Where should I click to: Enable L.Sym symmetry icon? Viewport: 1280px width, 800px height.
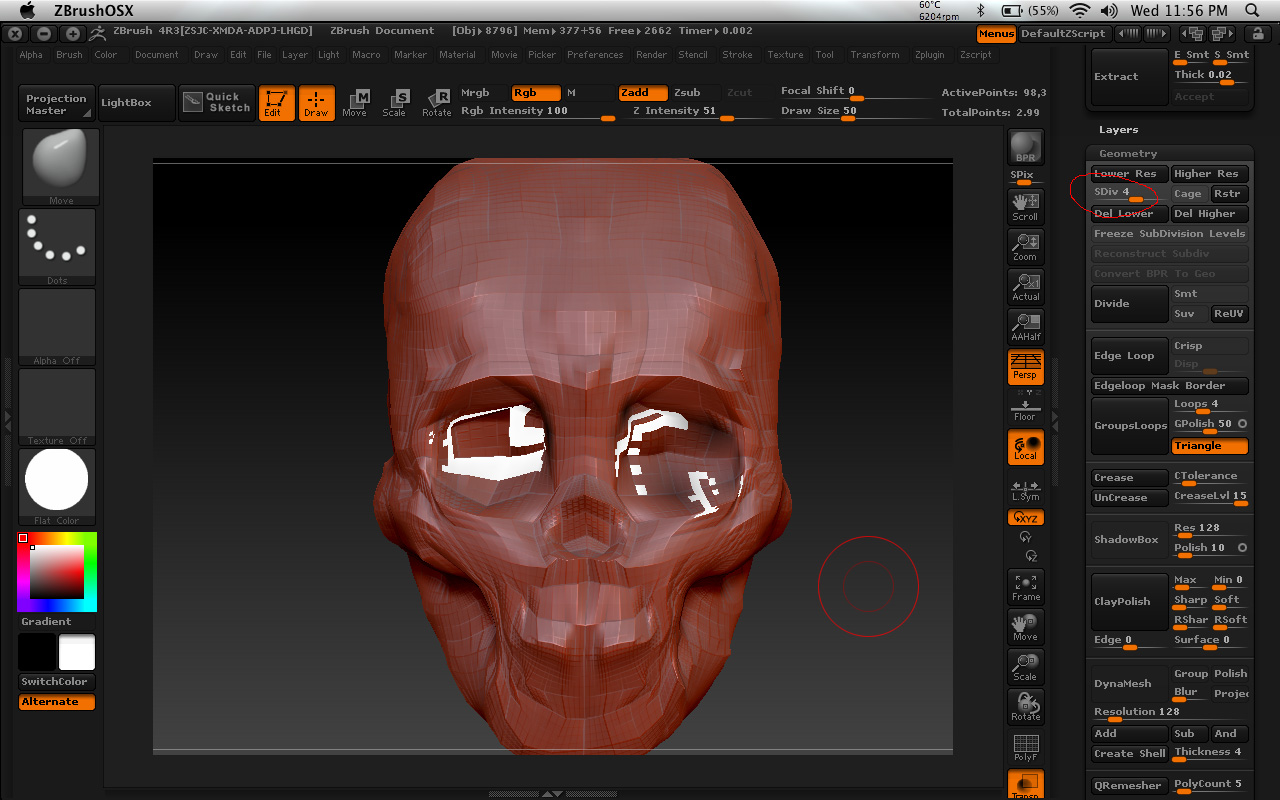coord(1026,487)
